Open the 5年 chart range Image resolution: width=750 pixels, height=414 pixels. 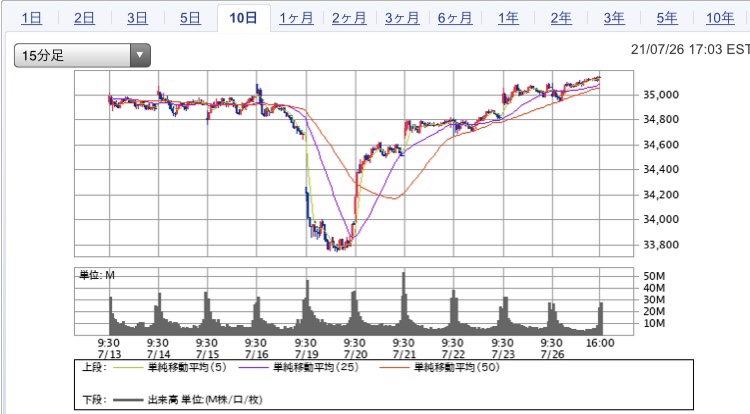pos(667,18)
